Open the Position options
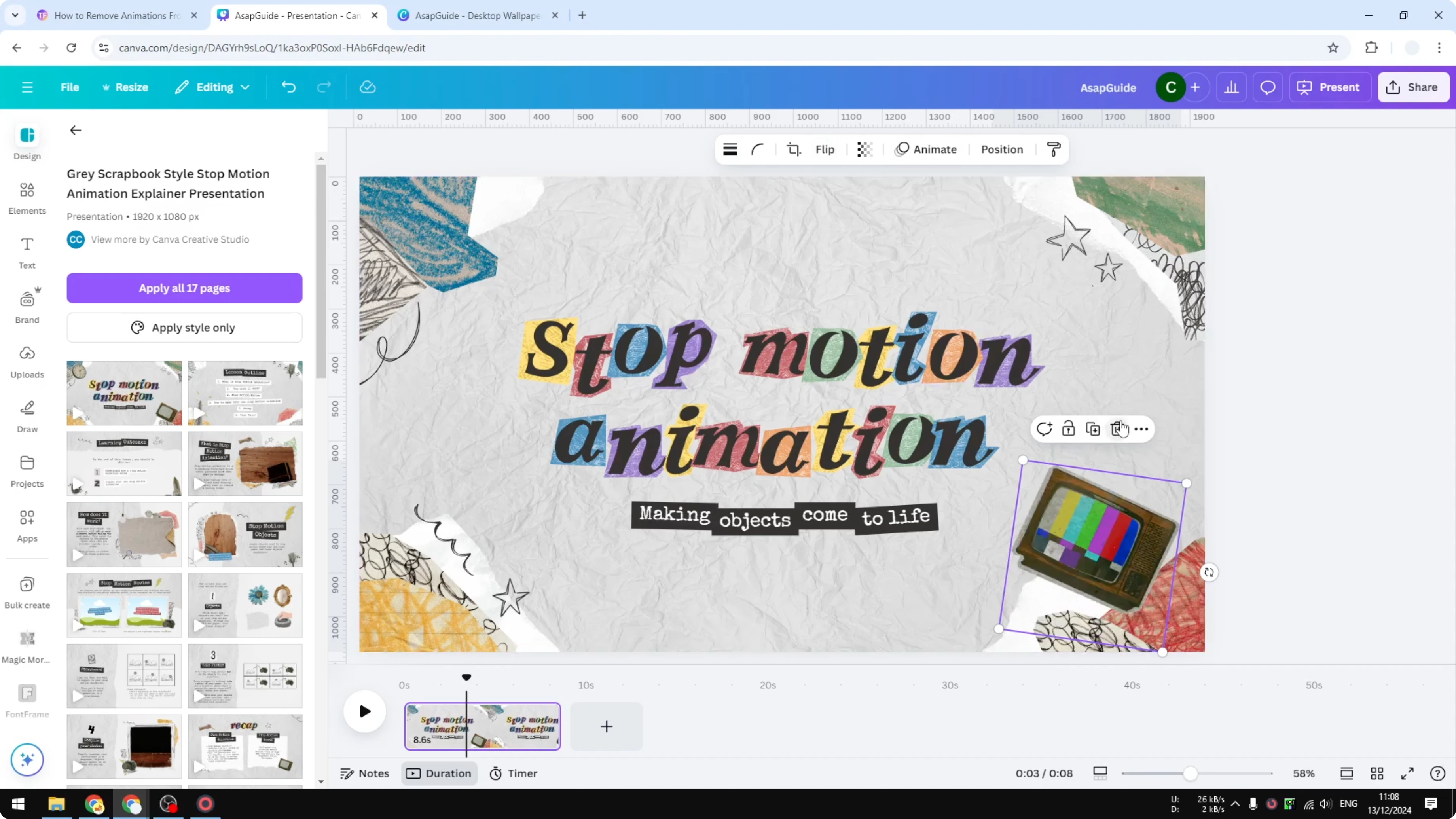The image size is (1456, 819). pyautogui.click(x=1001, y=149)
